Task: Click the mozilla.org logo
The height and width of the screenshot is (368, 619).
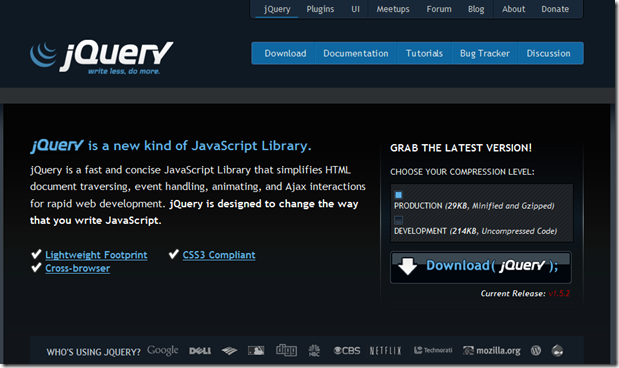Action: click(491, 350)
